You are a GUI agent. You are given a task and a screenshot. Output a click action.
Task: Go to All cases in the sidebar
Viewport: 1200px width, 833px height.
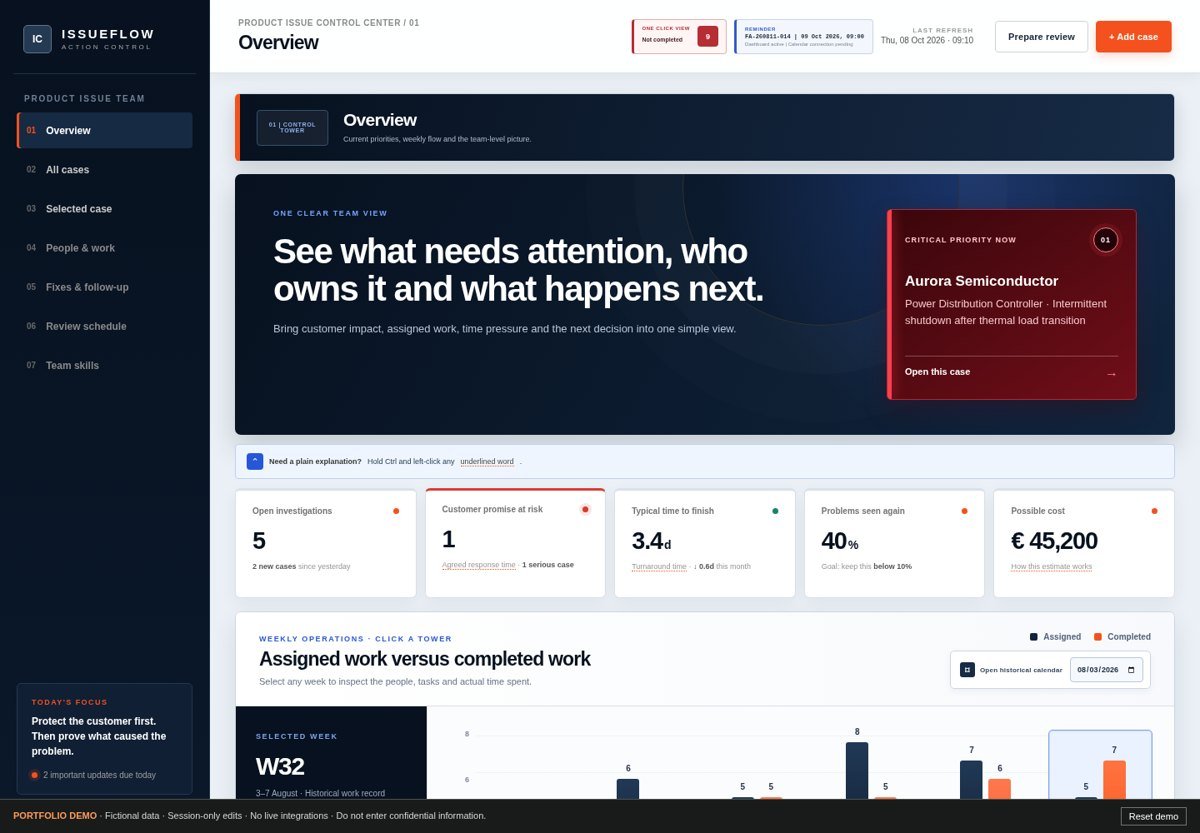point(105,169)
